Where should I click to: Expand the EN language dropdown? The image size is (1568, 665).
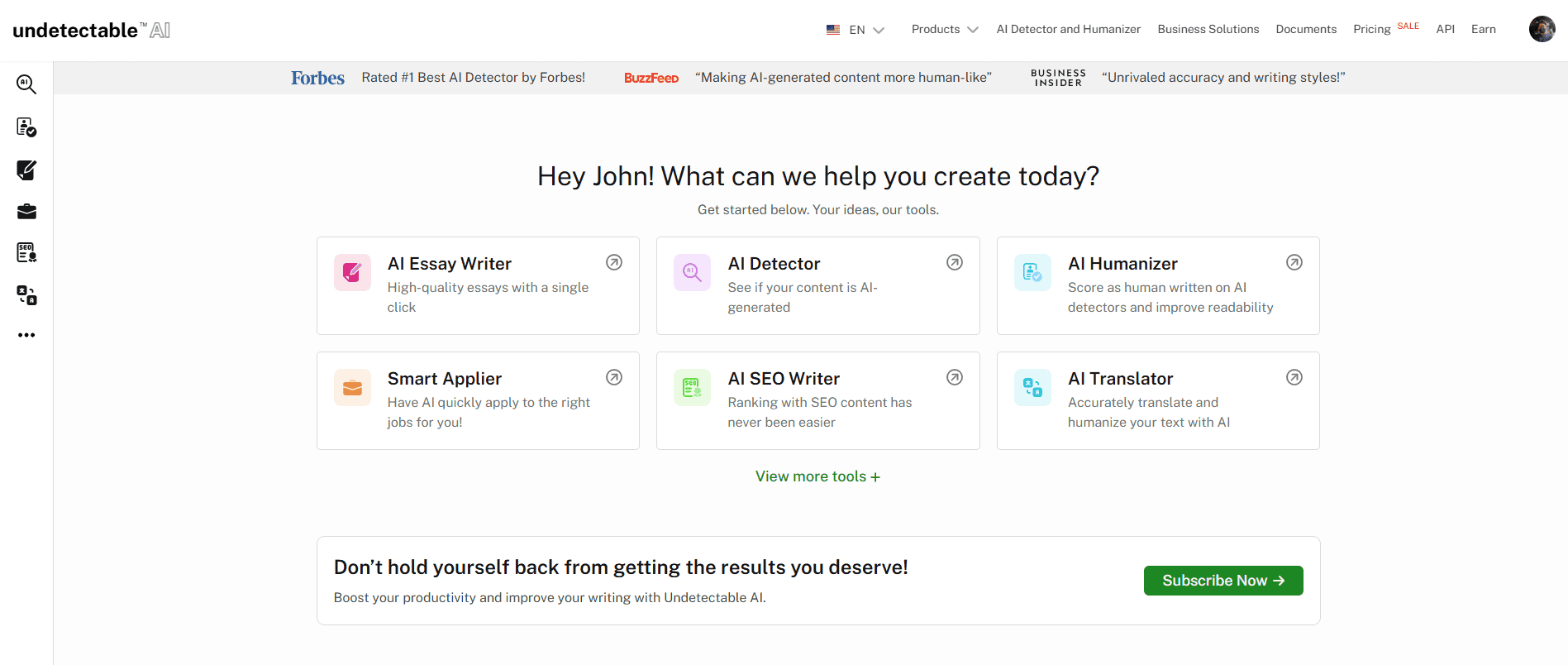[x=867, y=30]
